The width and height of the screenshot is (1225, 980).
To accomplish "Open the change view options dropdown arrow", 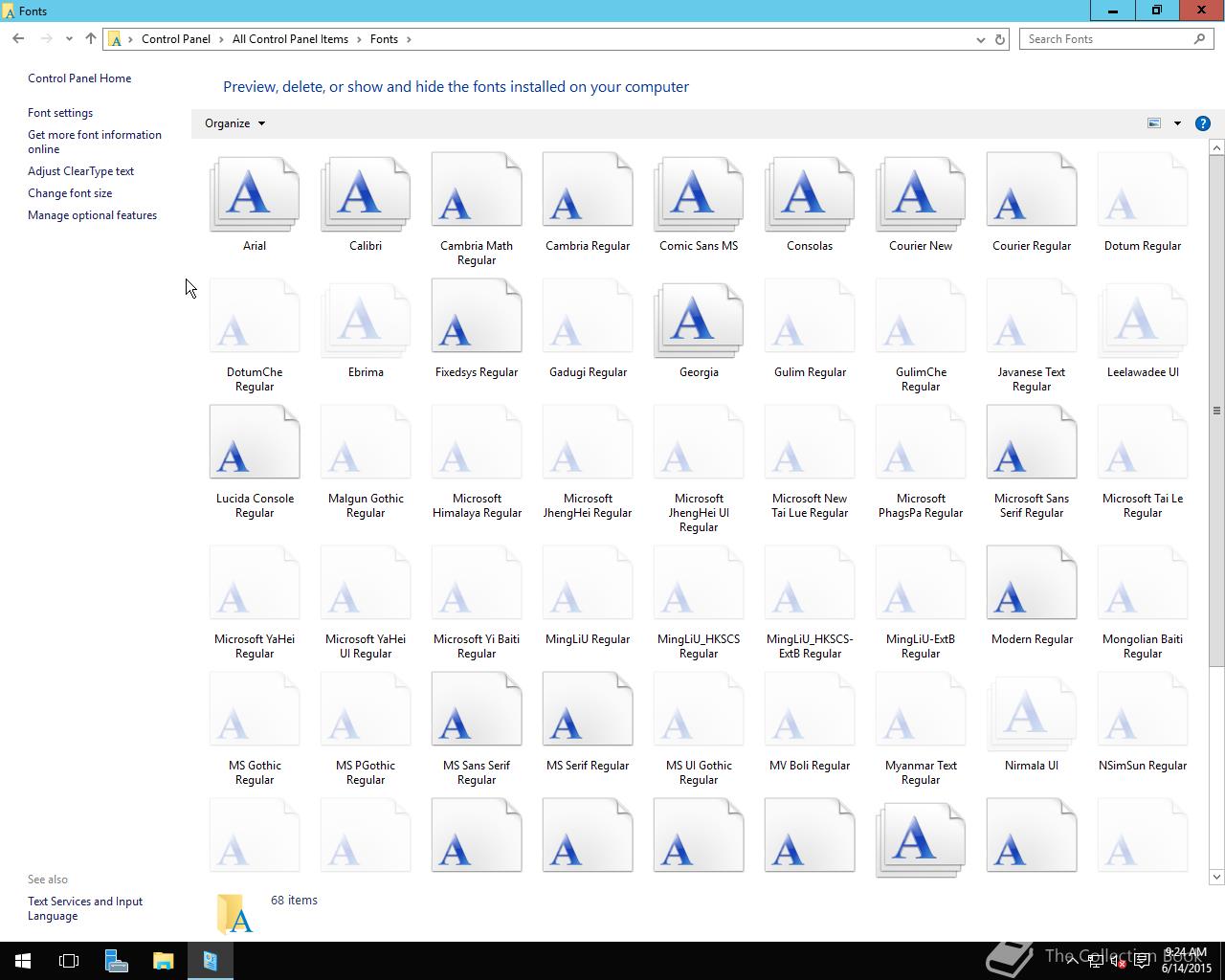I will [x=1177, y=123].
